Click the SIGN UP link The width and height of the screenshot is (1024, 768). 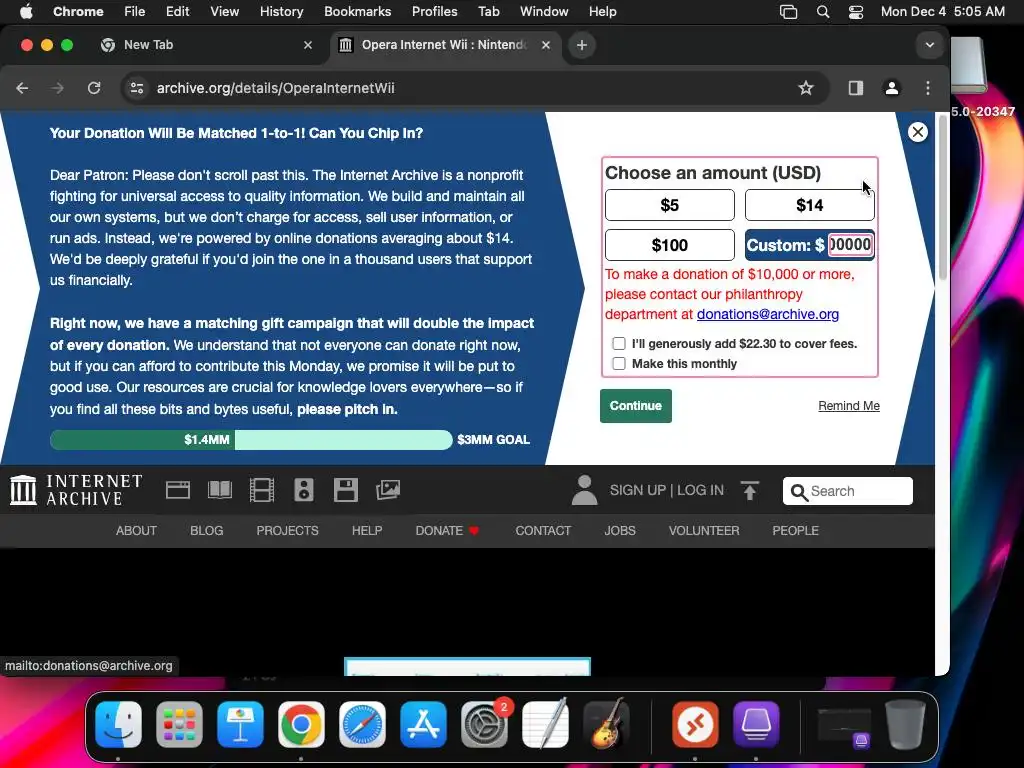tap(637, 490)
